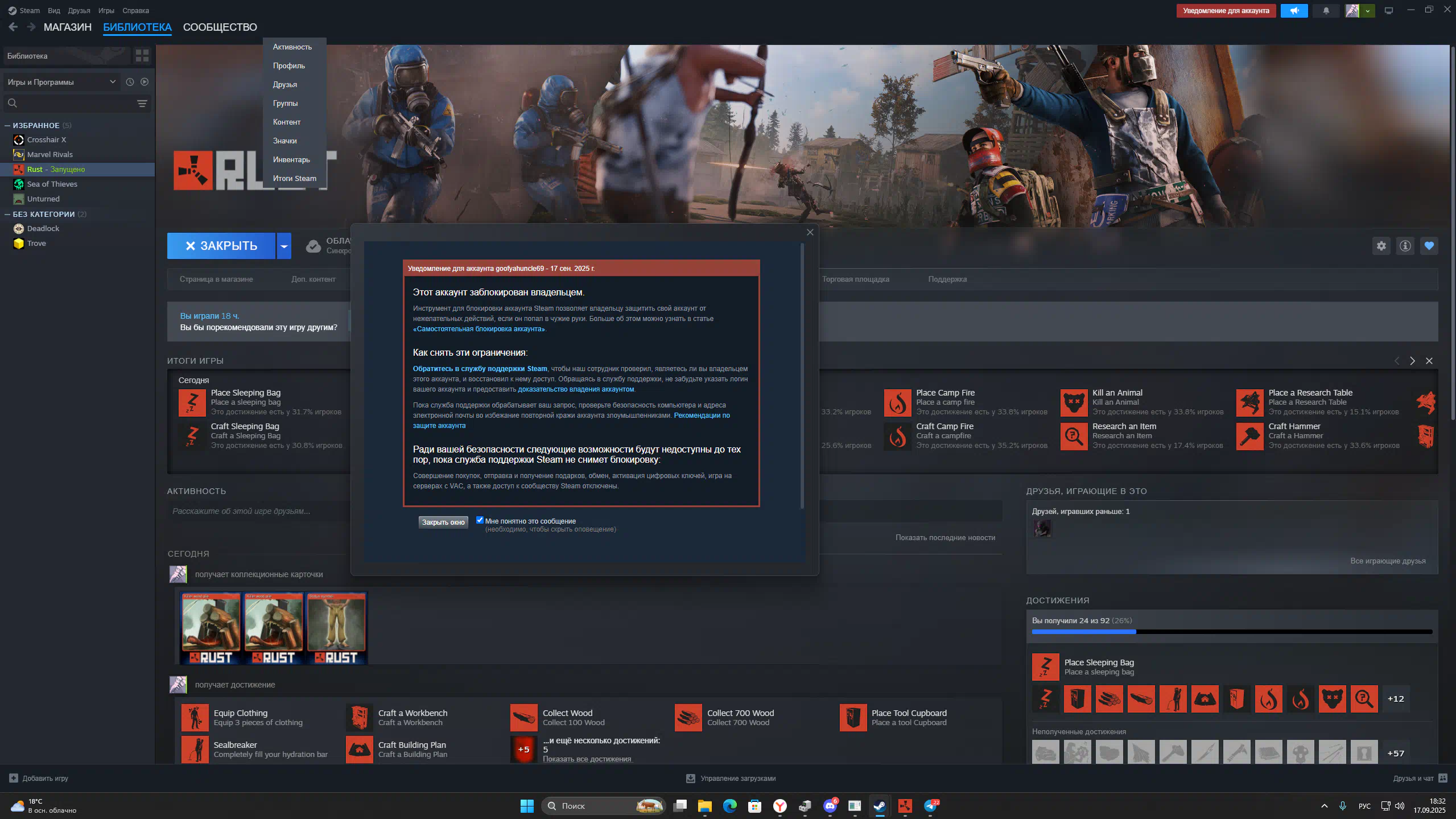Viewport: 1456px width, 819px height.
Task: Expand the dropdown beside ЗАКРЫТЬ button
Action: (x=283, y=246)
